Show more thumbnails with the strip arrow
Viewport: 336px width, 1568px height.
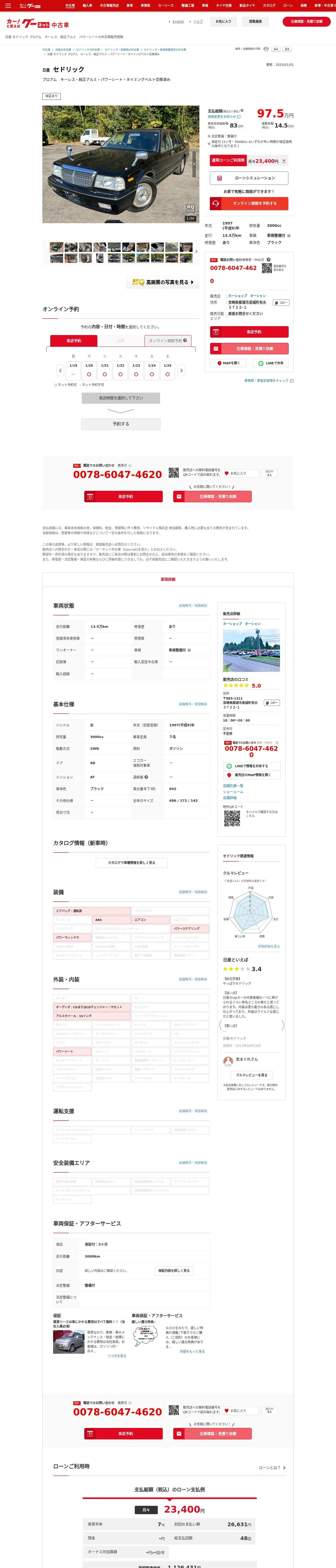(196, 251)
